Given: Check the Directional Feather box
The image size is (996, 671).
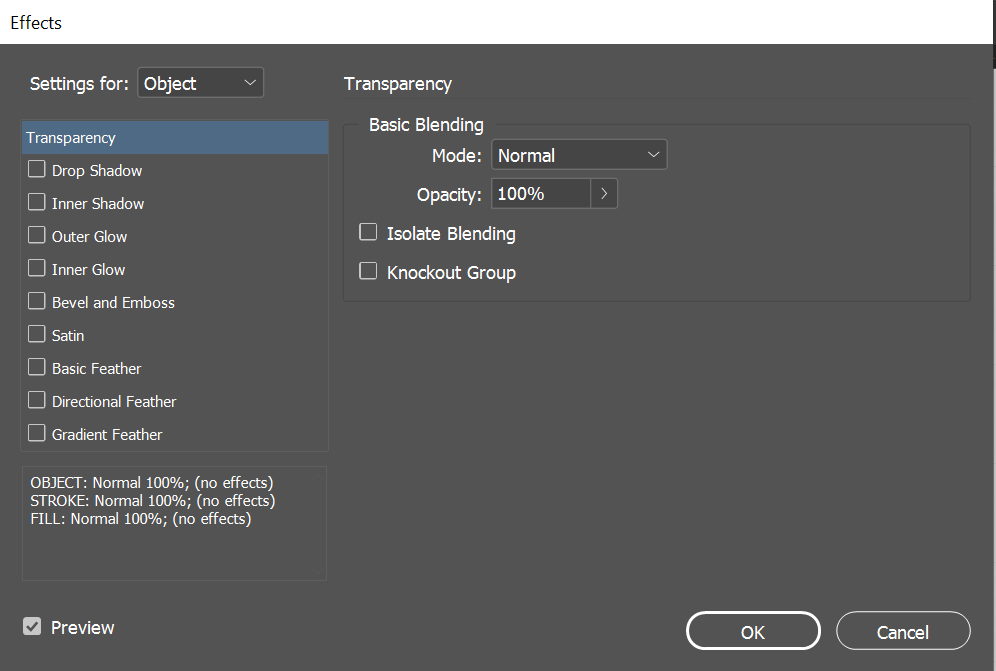Looking at the screenshot, I should pos(37,401).
